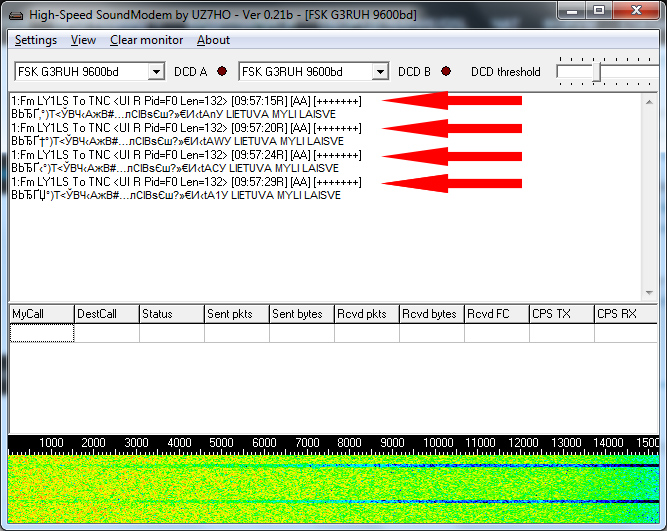Minimize the SoundModem window
The height and width of the screenshot is (531, 667).
[572, 10]
